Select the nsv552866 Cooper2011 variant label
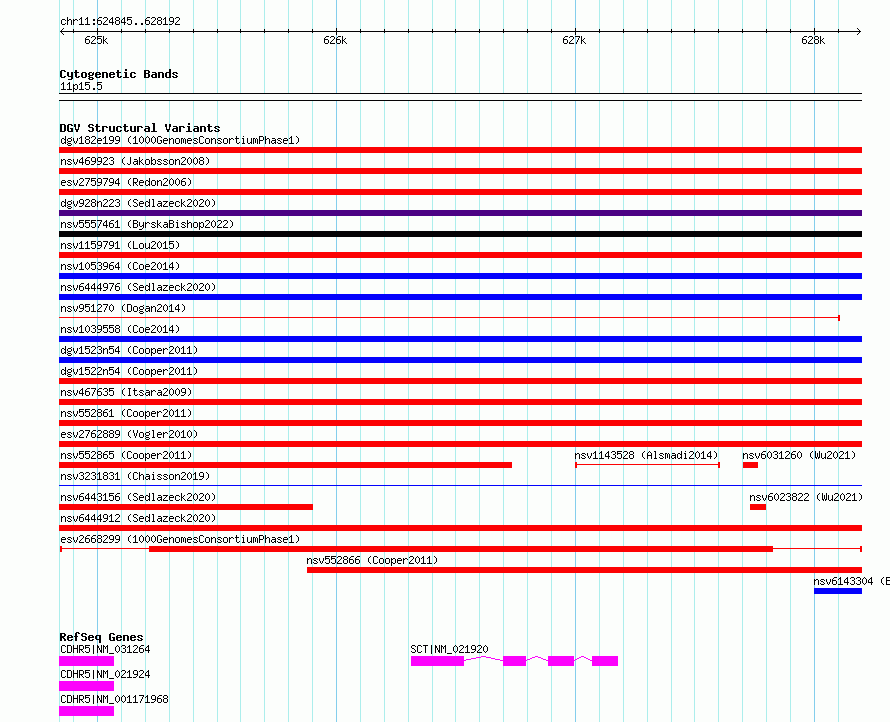The image size is (890, 722). click(372, 560)
